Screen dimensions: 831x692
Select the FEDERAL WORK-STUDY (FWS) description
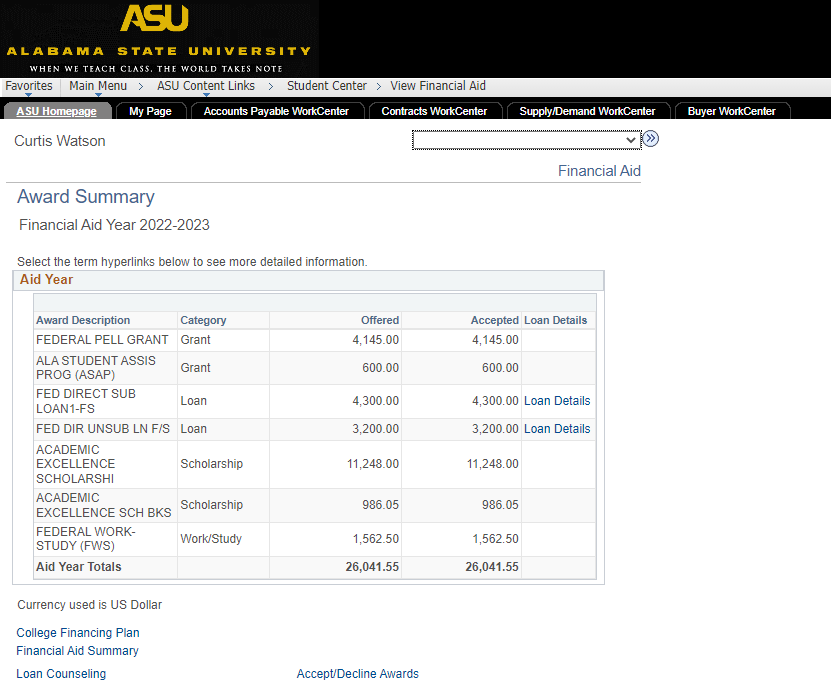tap(86, 539)
